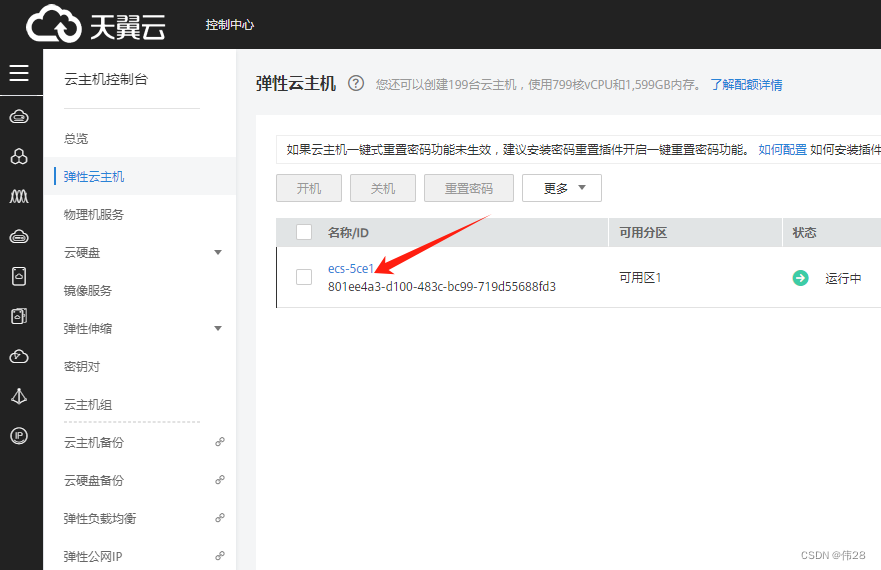Screen dimensions: 881x570
Task: Expand the 弹性伸缩 submenu arrow
Action: 218,328
